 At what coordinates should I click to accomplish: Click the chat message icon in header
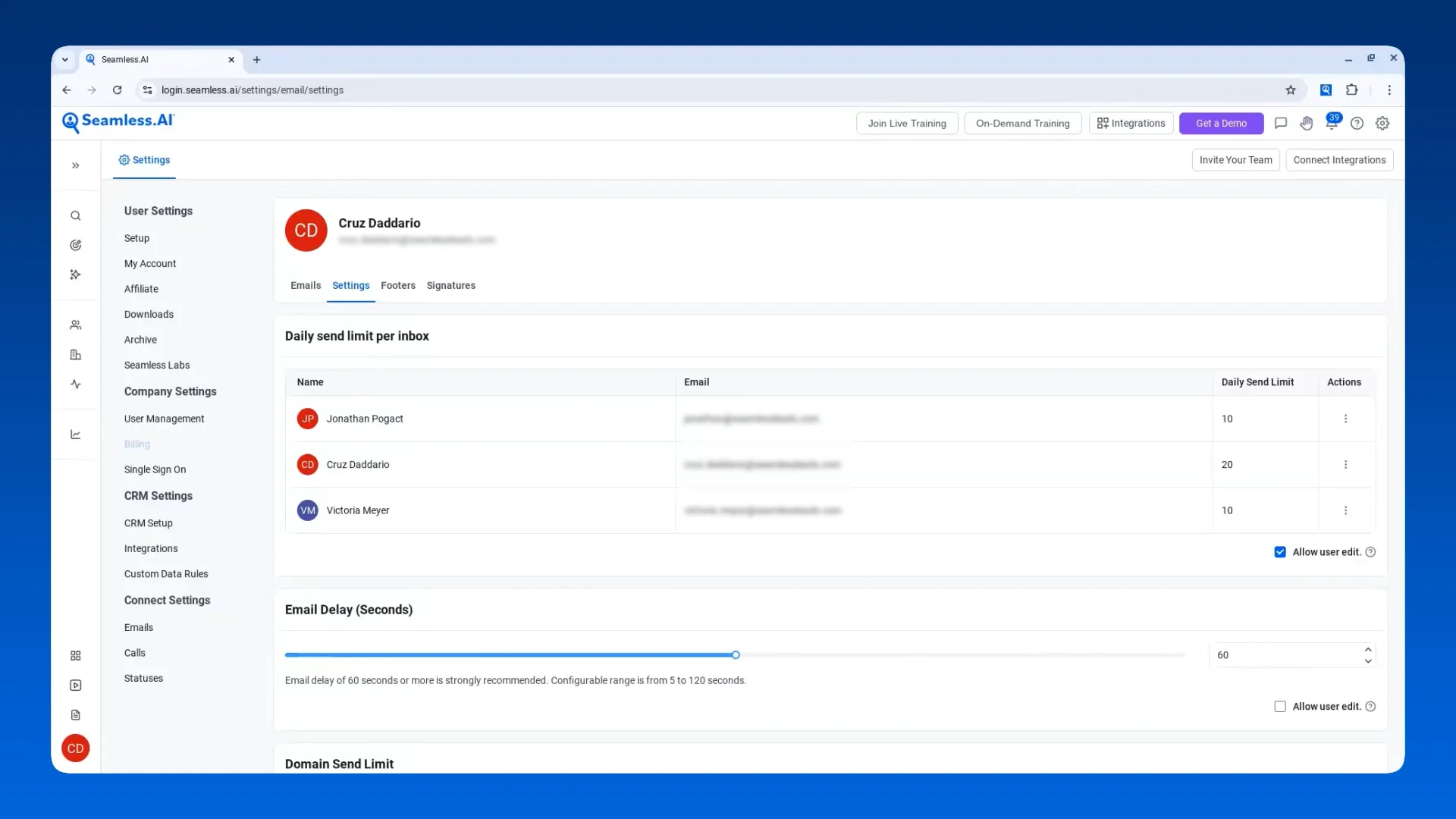coord(1281,124)
